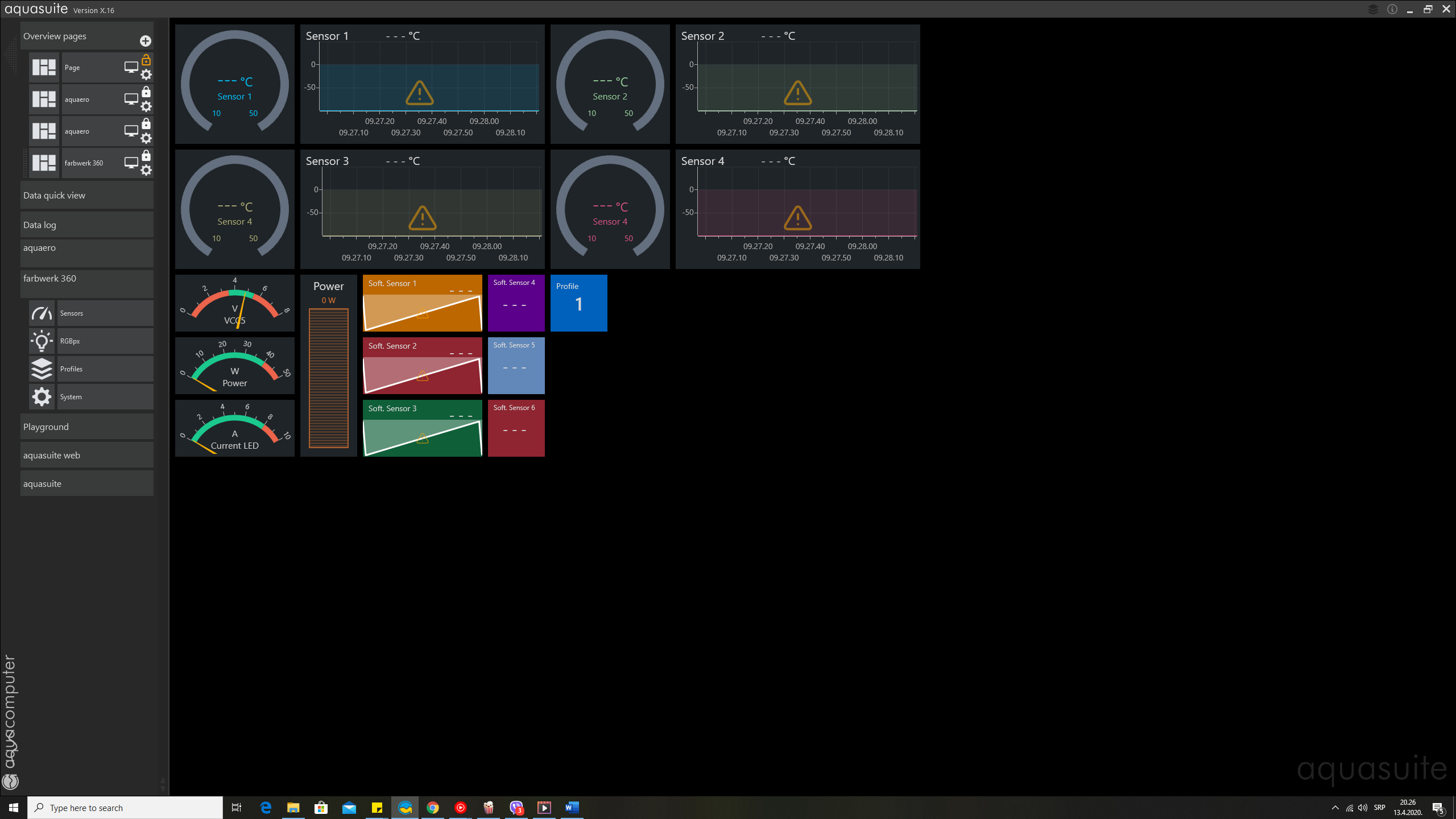Viewport: 1456px width, 819px height.
Task: Click the blue Profile 1 tile
Action: click(578, 303)
